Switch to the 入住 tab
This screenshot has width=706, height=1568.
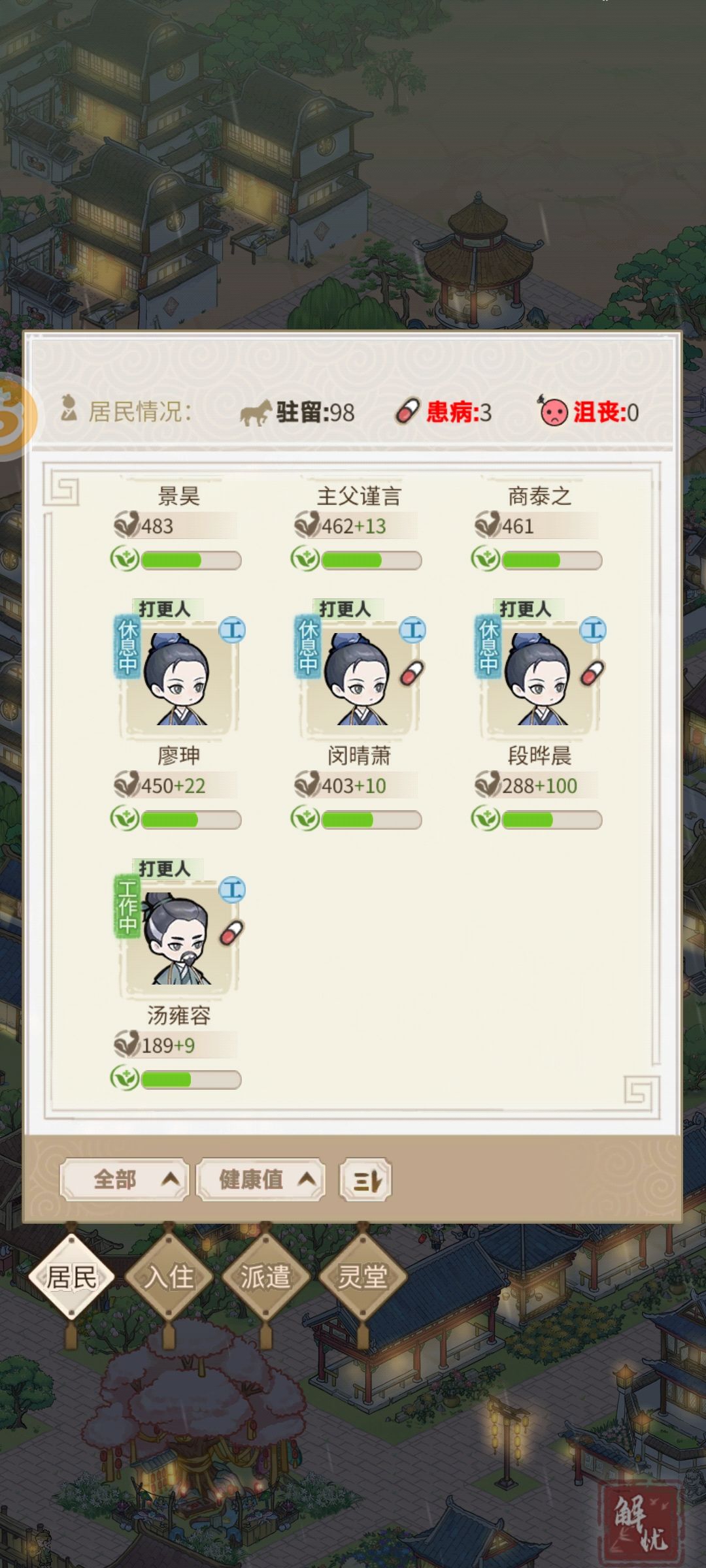[x=169, y=1277]
